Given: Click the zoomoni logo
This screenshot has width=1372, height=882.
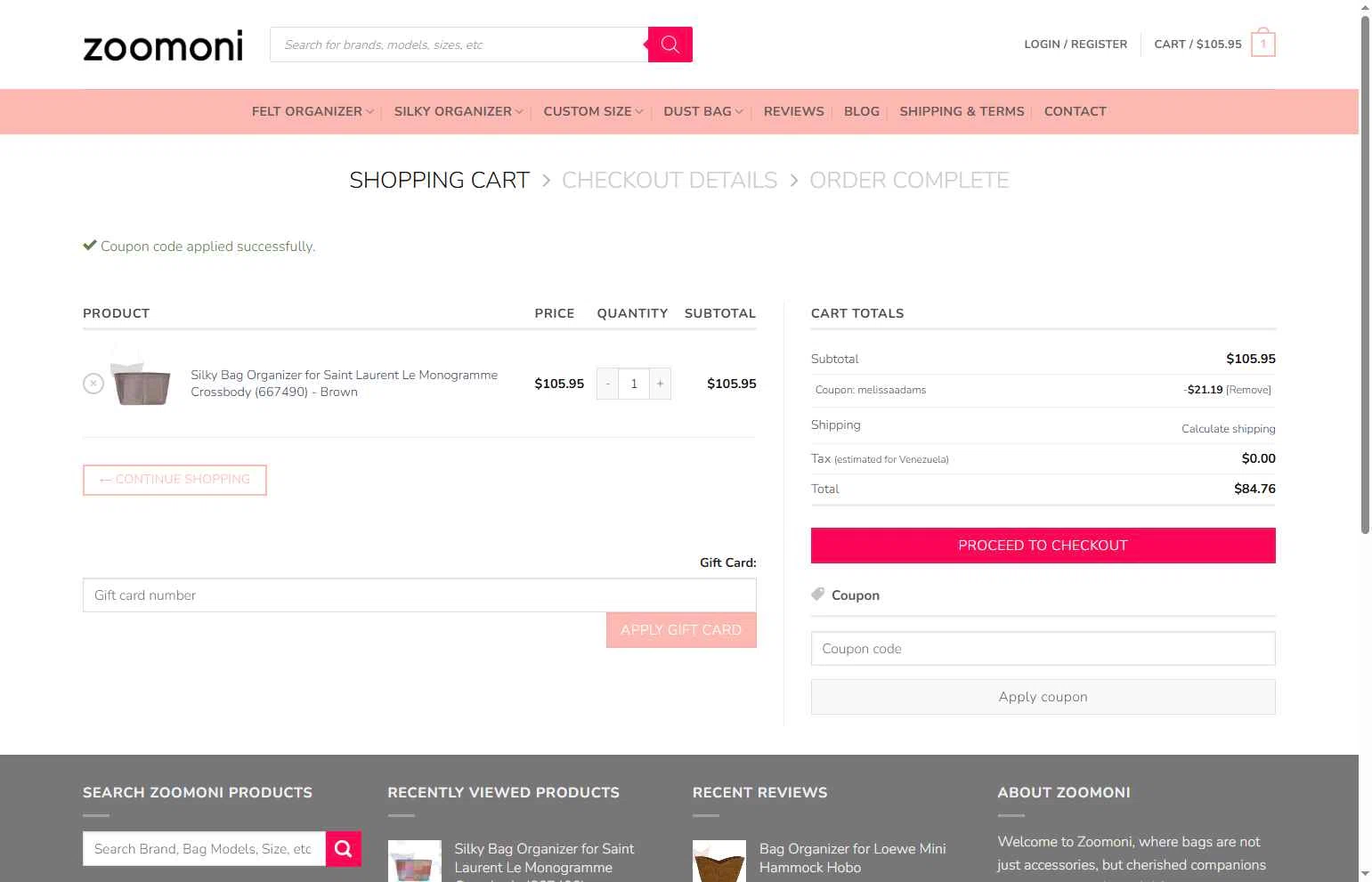Looking at the screenshot, I should (163, 45).
